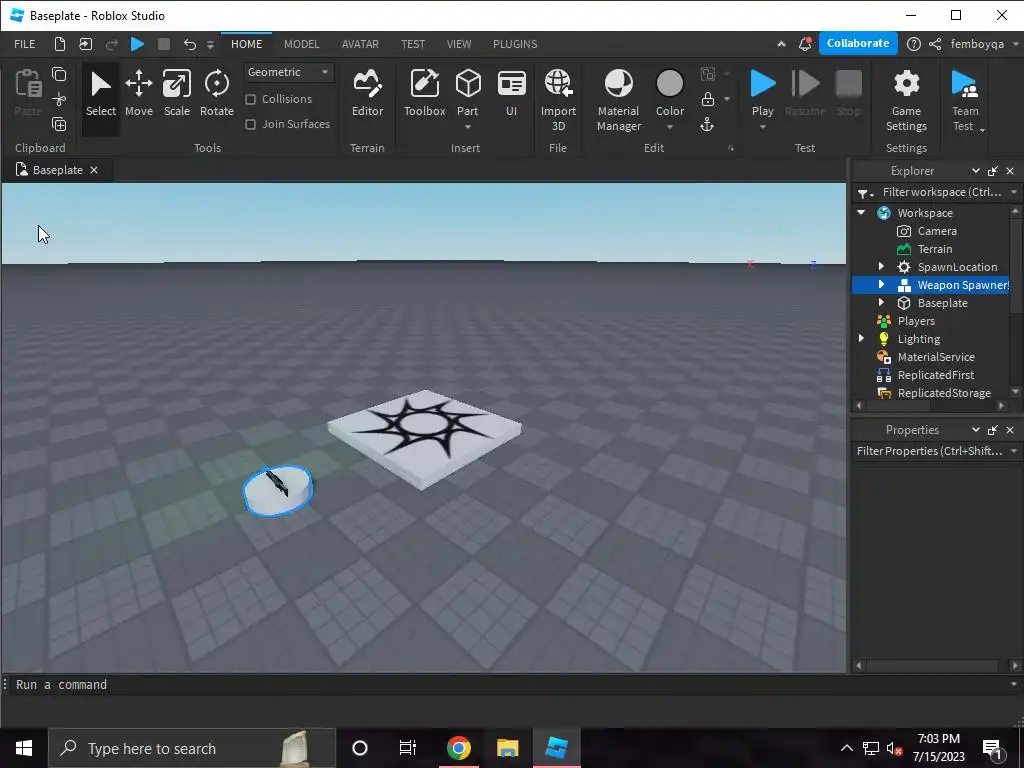This screenshot has height=768, width=1024.
Task: Open Chrome from the taskbar
Action: click(x=458, y=748)
